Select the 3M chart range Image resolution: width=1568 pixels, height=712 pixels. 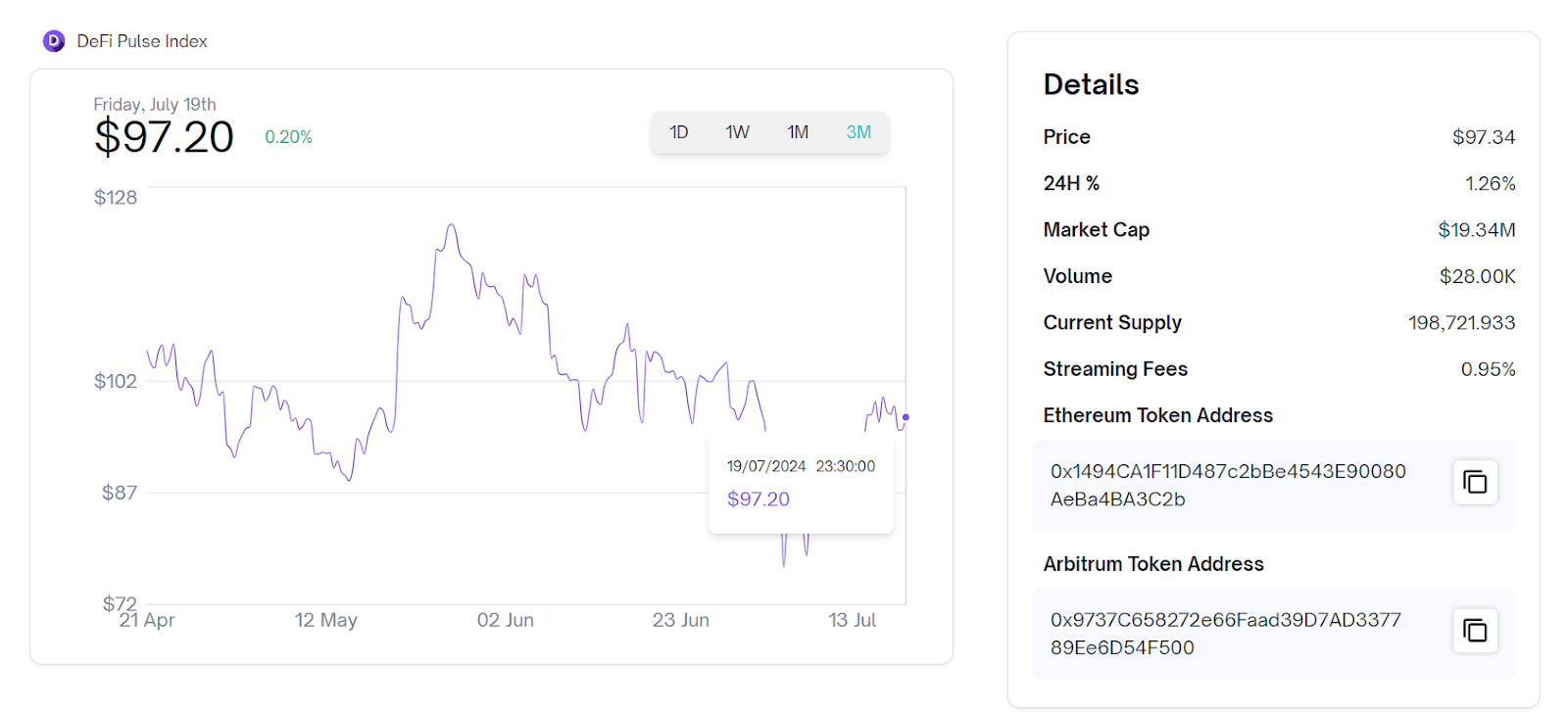click(x=858, y=132)
